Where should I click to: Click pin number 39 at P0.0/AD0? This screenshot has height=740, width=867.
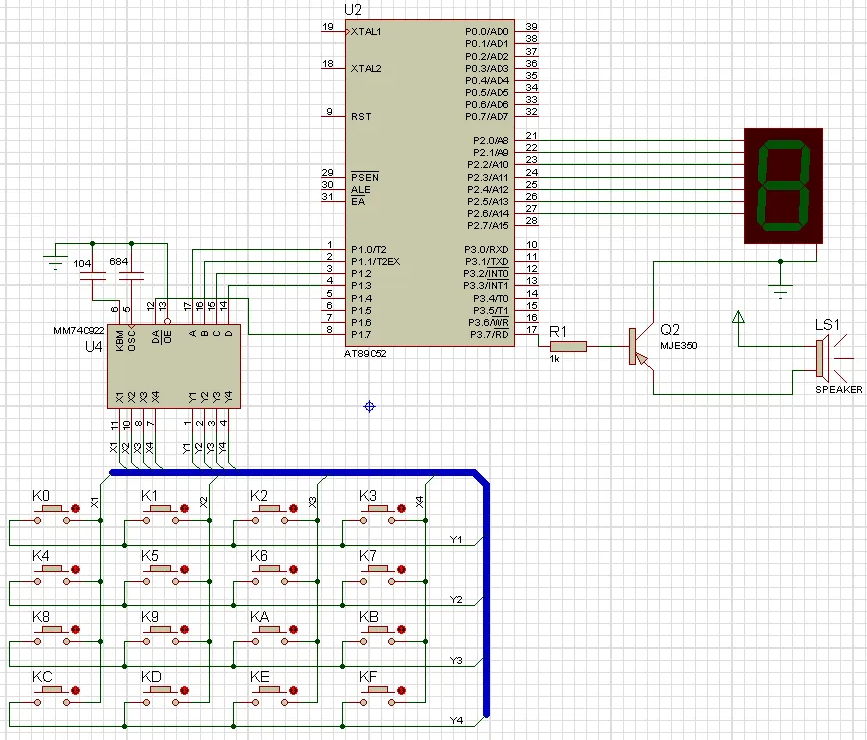531,27
